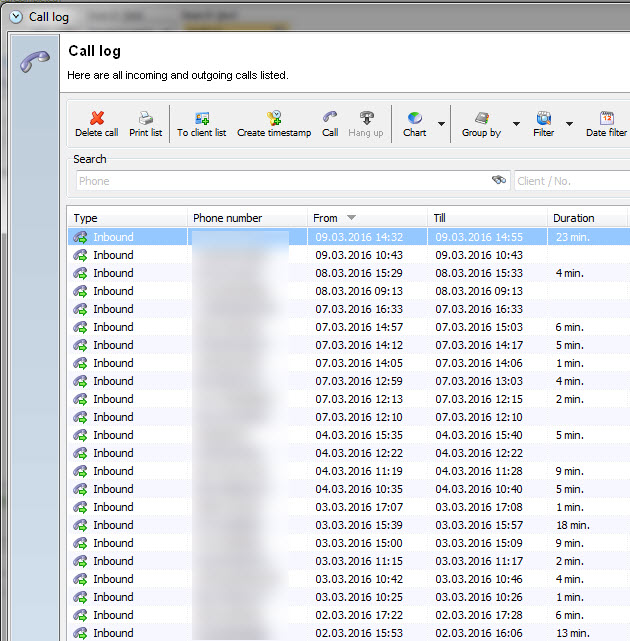This screenshot has width=630, height=641.
Task: Click the Delete call toolbar icon
Action: coord(97,118)
